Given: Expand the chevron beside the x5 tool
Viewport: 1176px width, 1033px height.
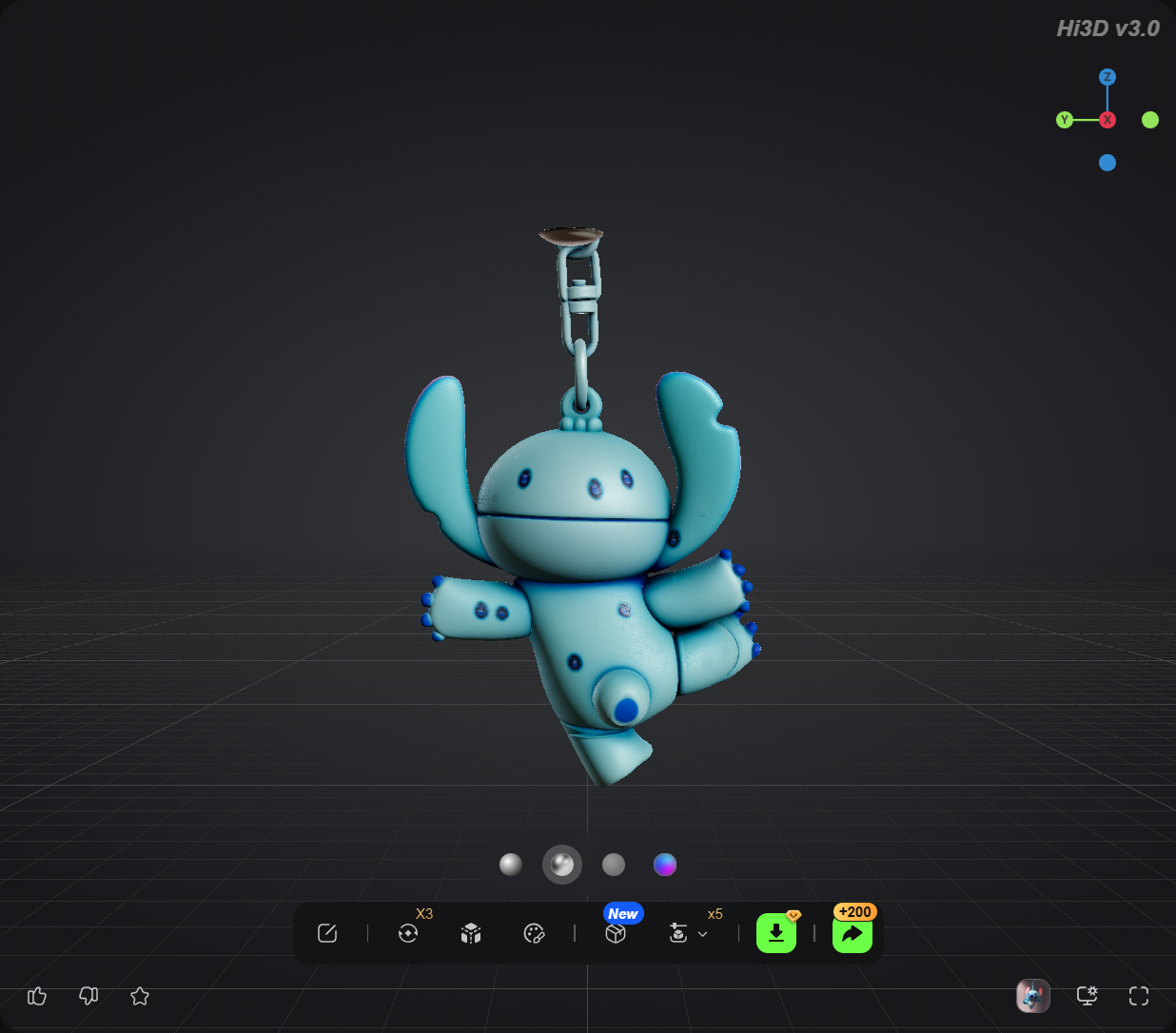Looking at the screenshot, I should tap(703, 934).
